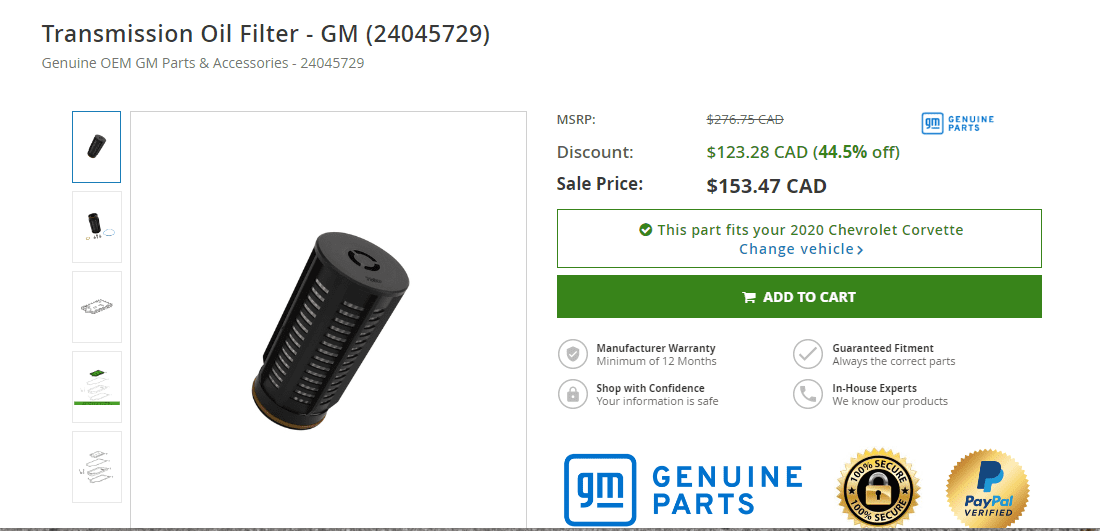The width and height of the screenshot is (1100, 531).
Task: Click the Shop with Confidence lock icon
Action: click(x=573, y=394)
